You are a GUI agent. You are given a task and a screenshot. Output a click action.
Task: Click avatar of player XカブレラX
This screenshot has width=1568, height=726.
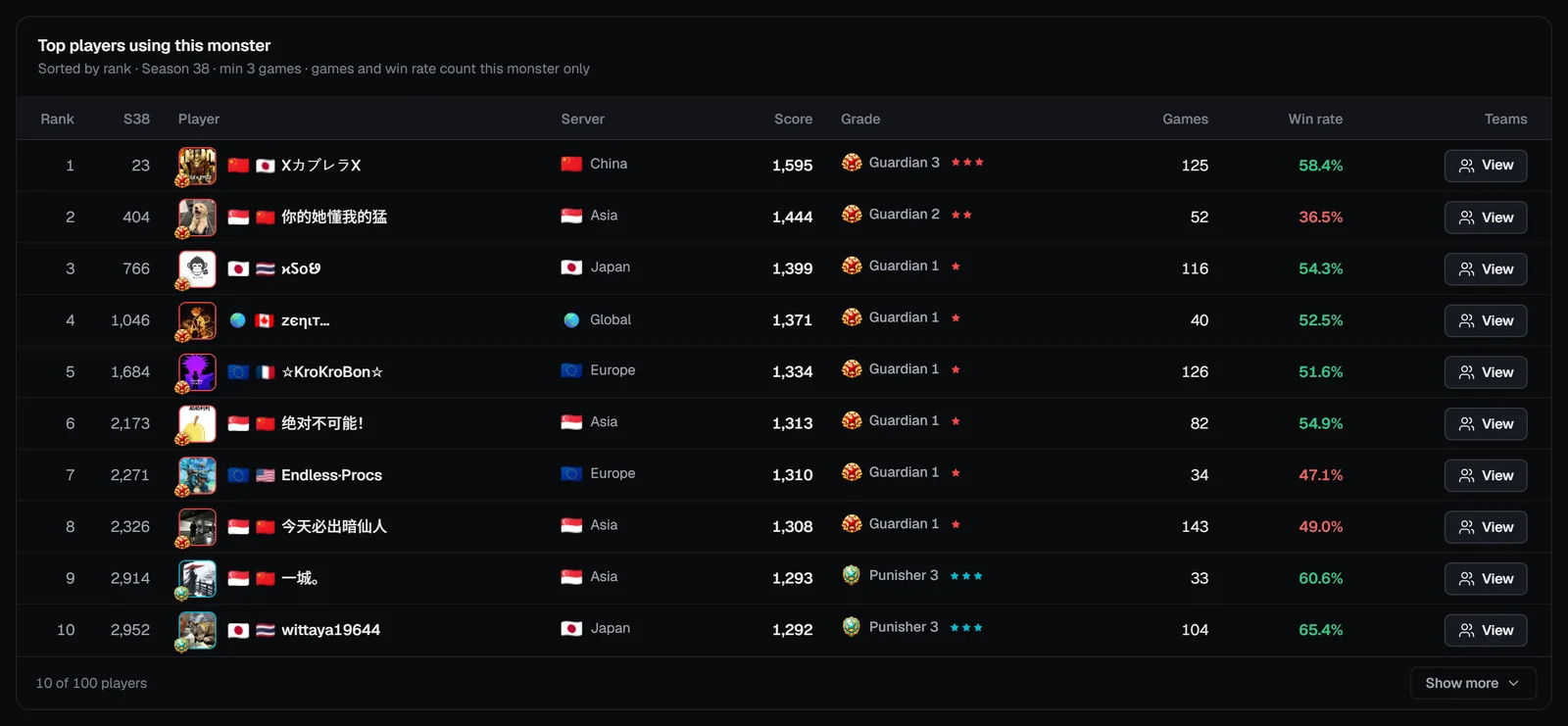(197, 166)
